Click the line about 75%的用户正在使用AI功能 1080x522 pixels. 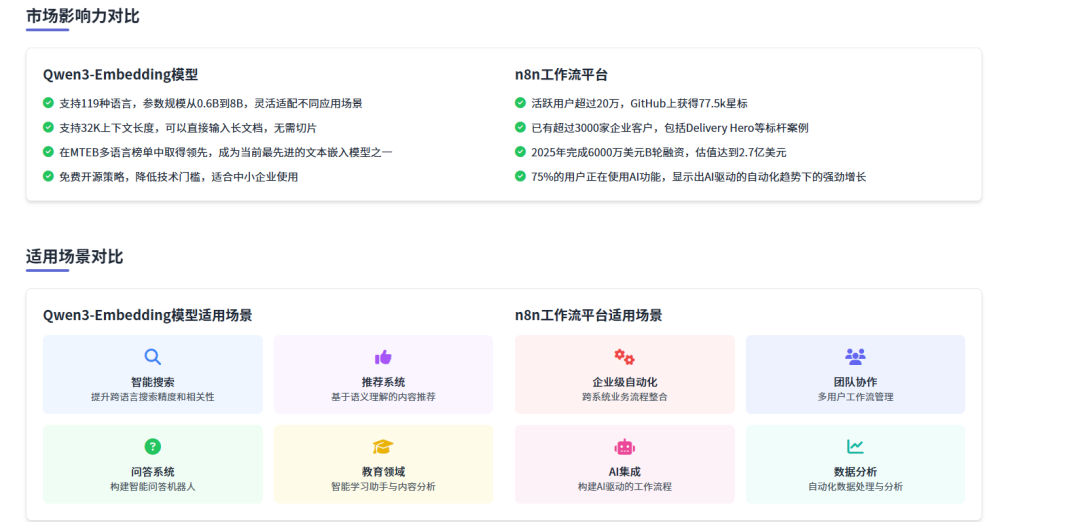698,177
